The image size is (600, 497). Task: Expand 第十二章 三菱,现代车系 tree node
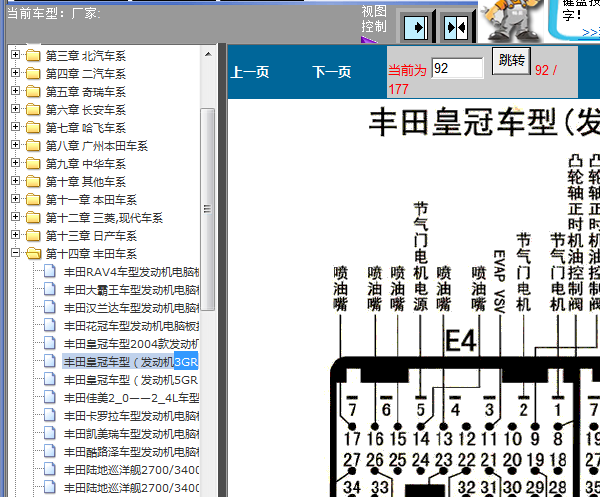[x=15, y=216]
